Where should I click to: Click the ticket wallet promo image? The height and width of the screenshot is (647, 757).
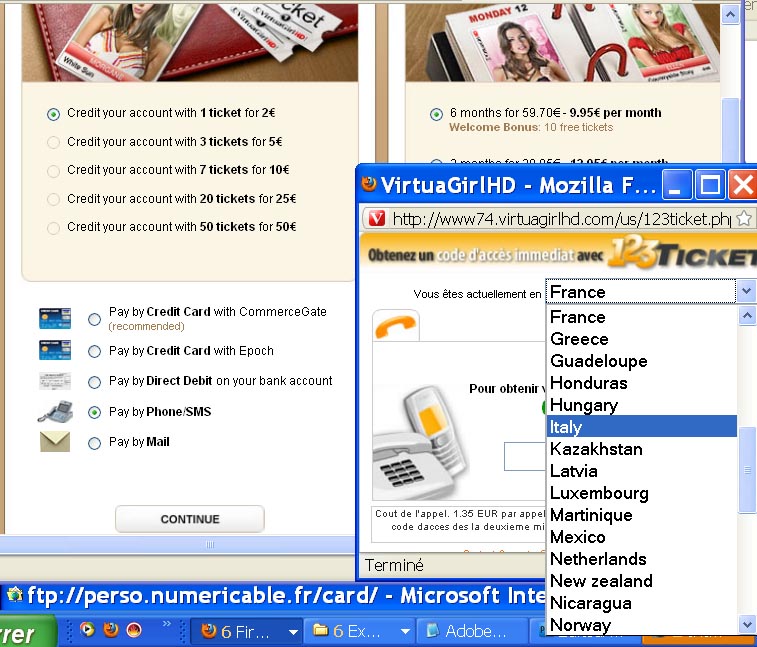tap(190, 41)
